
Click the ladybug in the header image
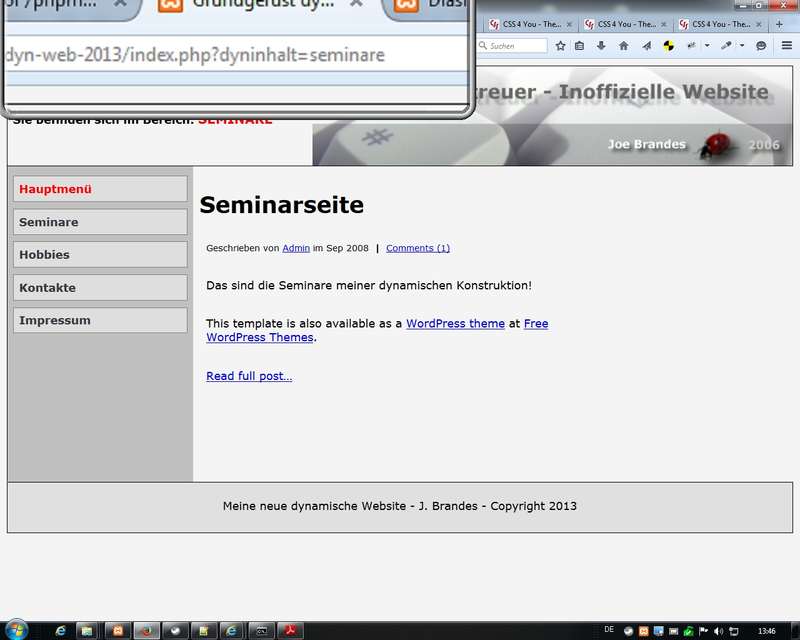pos(718,144)
